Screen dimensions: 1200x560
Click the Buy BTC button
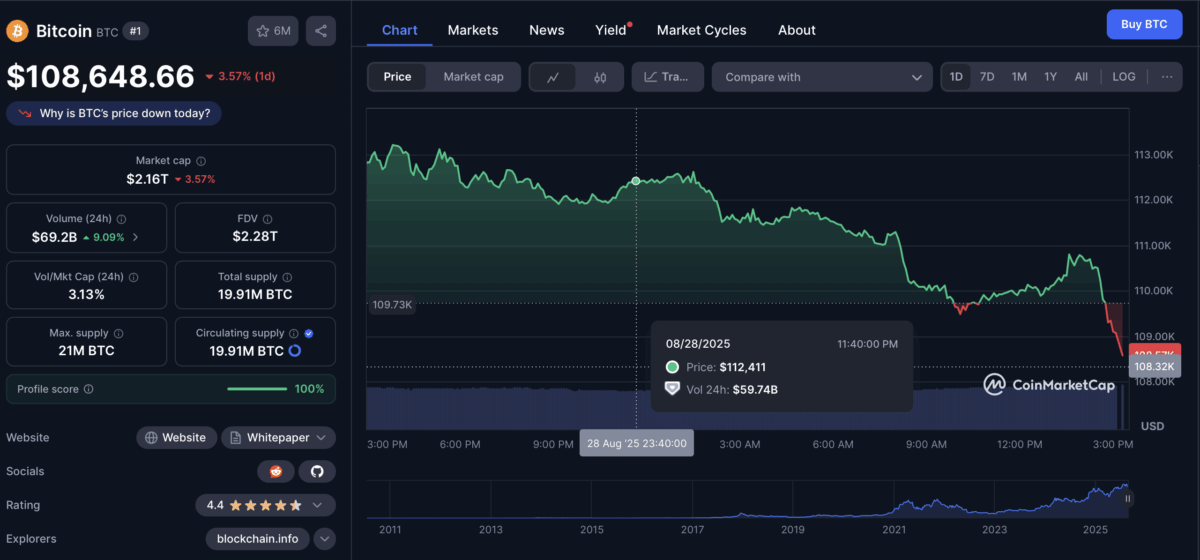(1144, 23)
